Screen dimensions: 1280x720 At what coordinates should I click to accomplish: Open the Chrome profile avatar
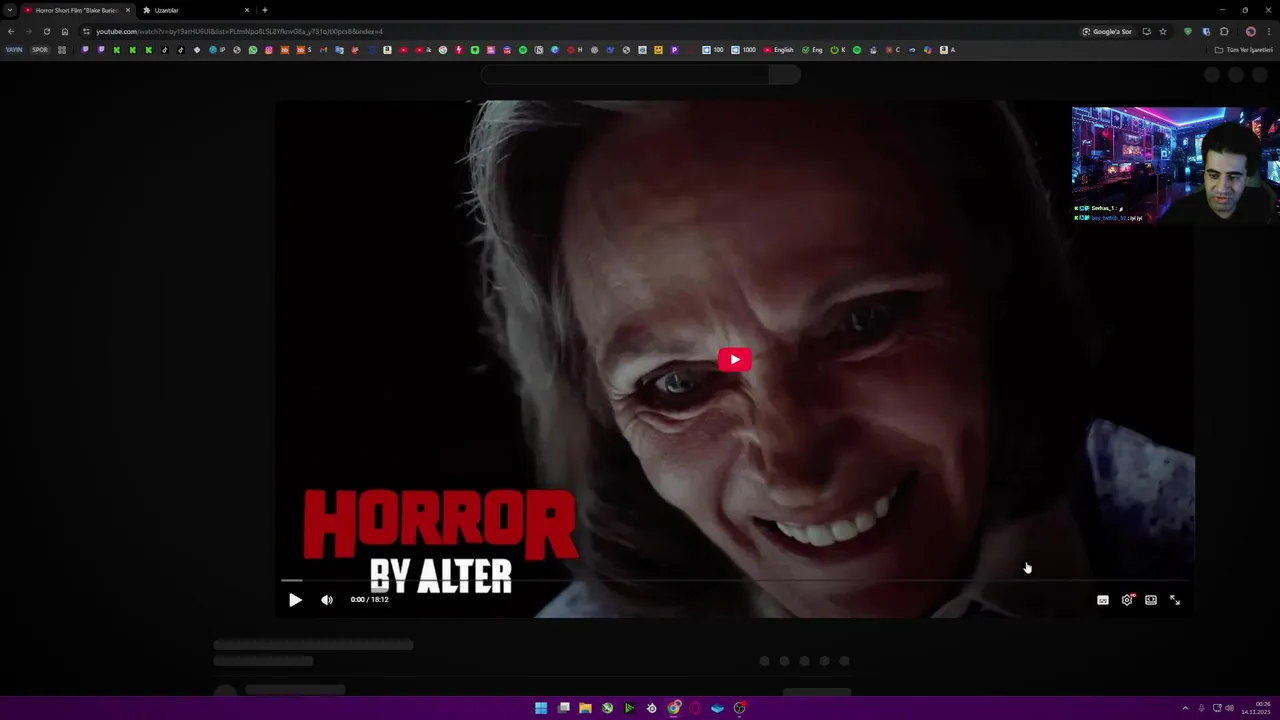coord(1250,31)
